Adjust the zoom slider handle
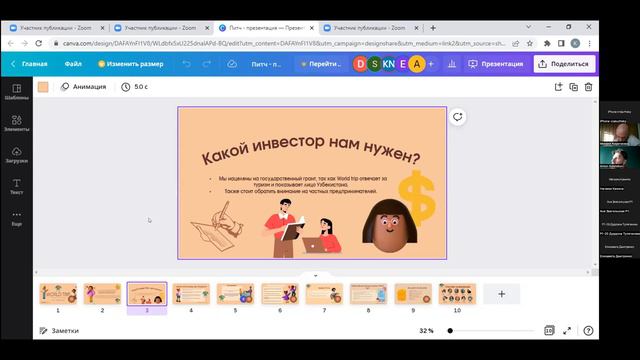The image size is (640, 360). coord(450,331)
